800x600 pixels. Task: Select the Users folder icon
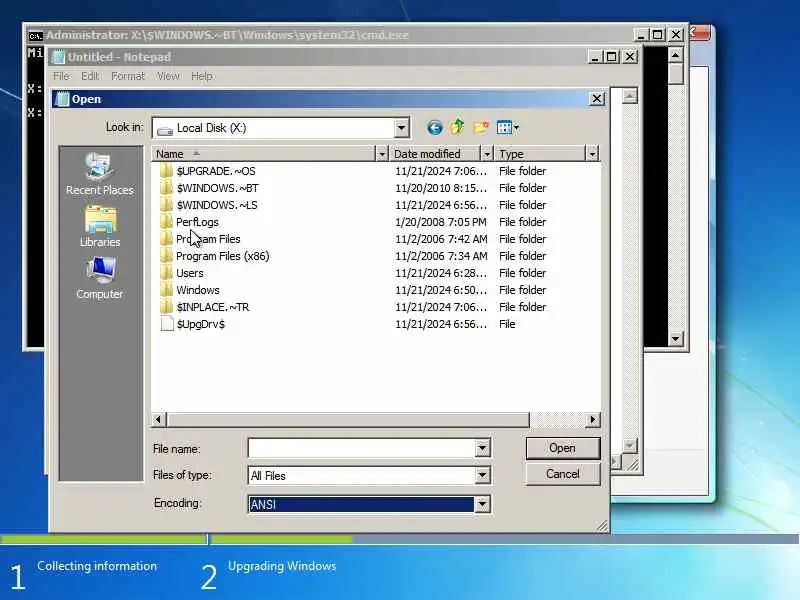(166, 273)
